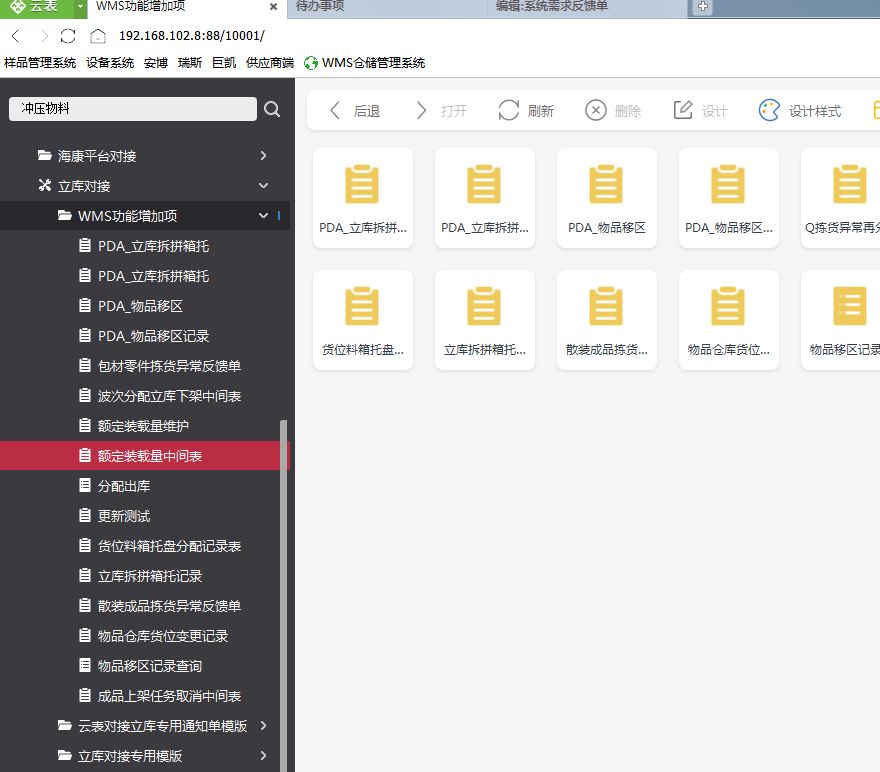This screenshot has width=880, height=772.
Task: Open second PDA_立库拆拼 template card
Action: point(485,198)
